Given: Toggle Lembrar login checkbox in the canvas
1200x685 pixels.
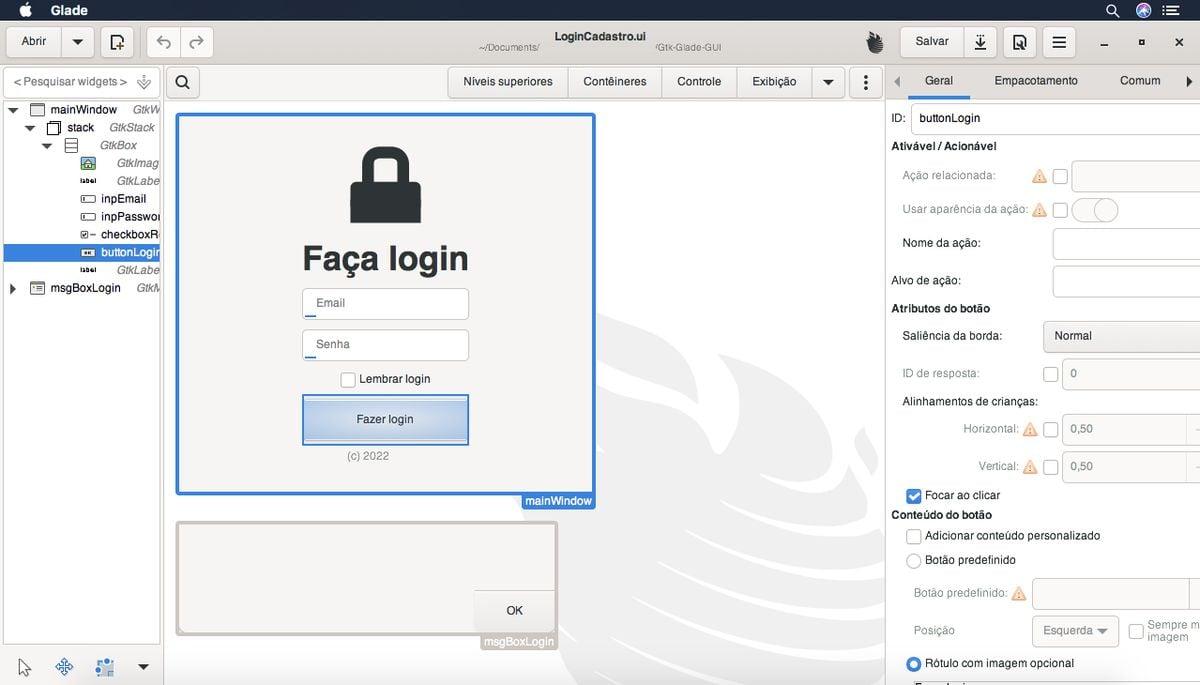Looking at the screenshot, I should coord(348,380).
